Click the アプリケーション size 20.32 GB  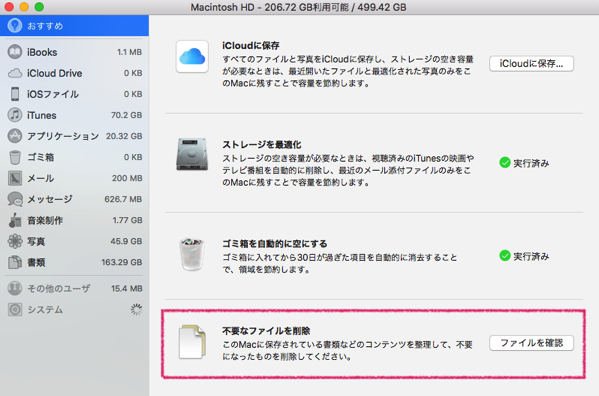(x=124, y=136)
